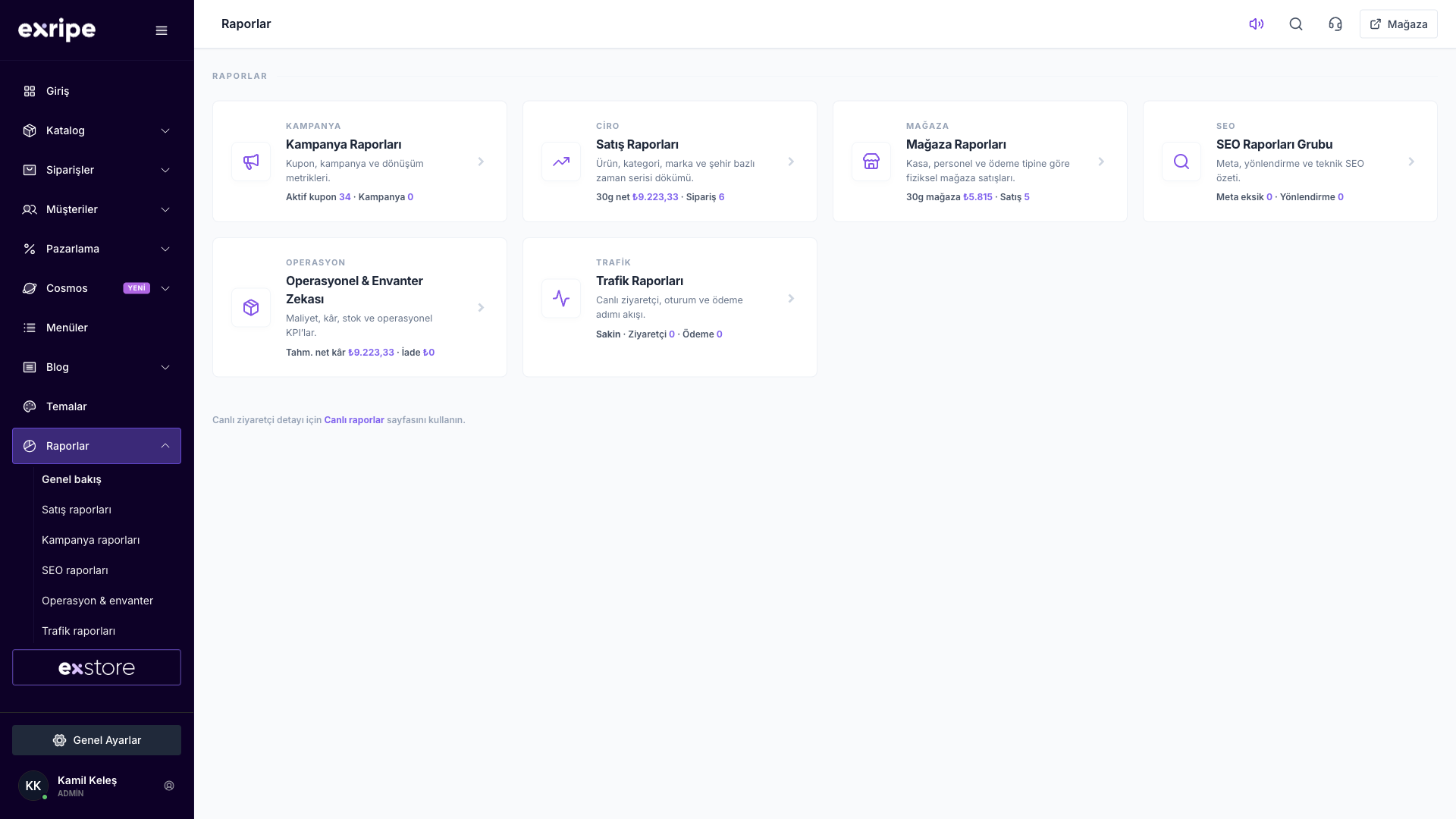Open the Mağaza Raporları card title
Screen dimensions: 1456x819
click(x=956, y=144)
